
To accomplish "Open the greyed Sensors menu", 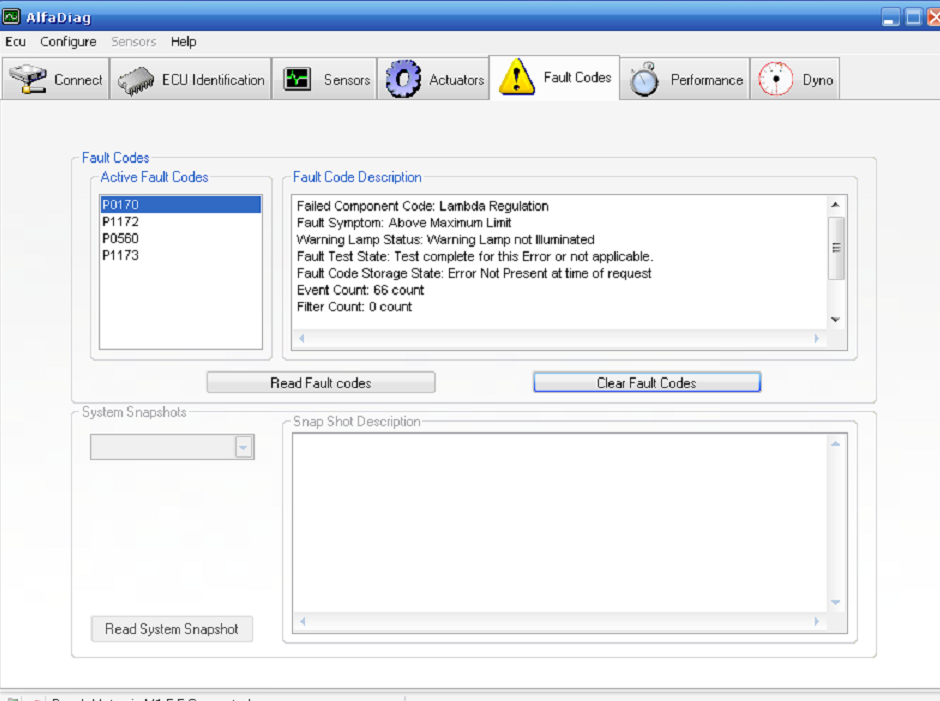I will pyautogui.click(x=134, y=41).
